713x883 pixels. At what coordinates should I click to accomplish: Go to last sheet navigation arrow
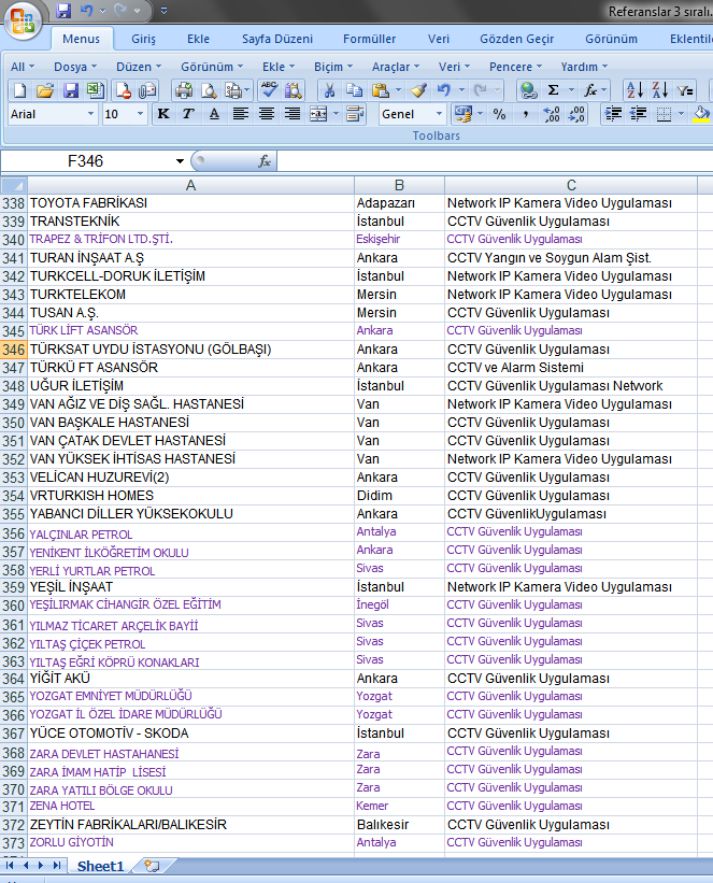pos(56,865)
